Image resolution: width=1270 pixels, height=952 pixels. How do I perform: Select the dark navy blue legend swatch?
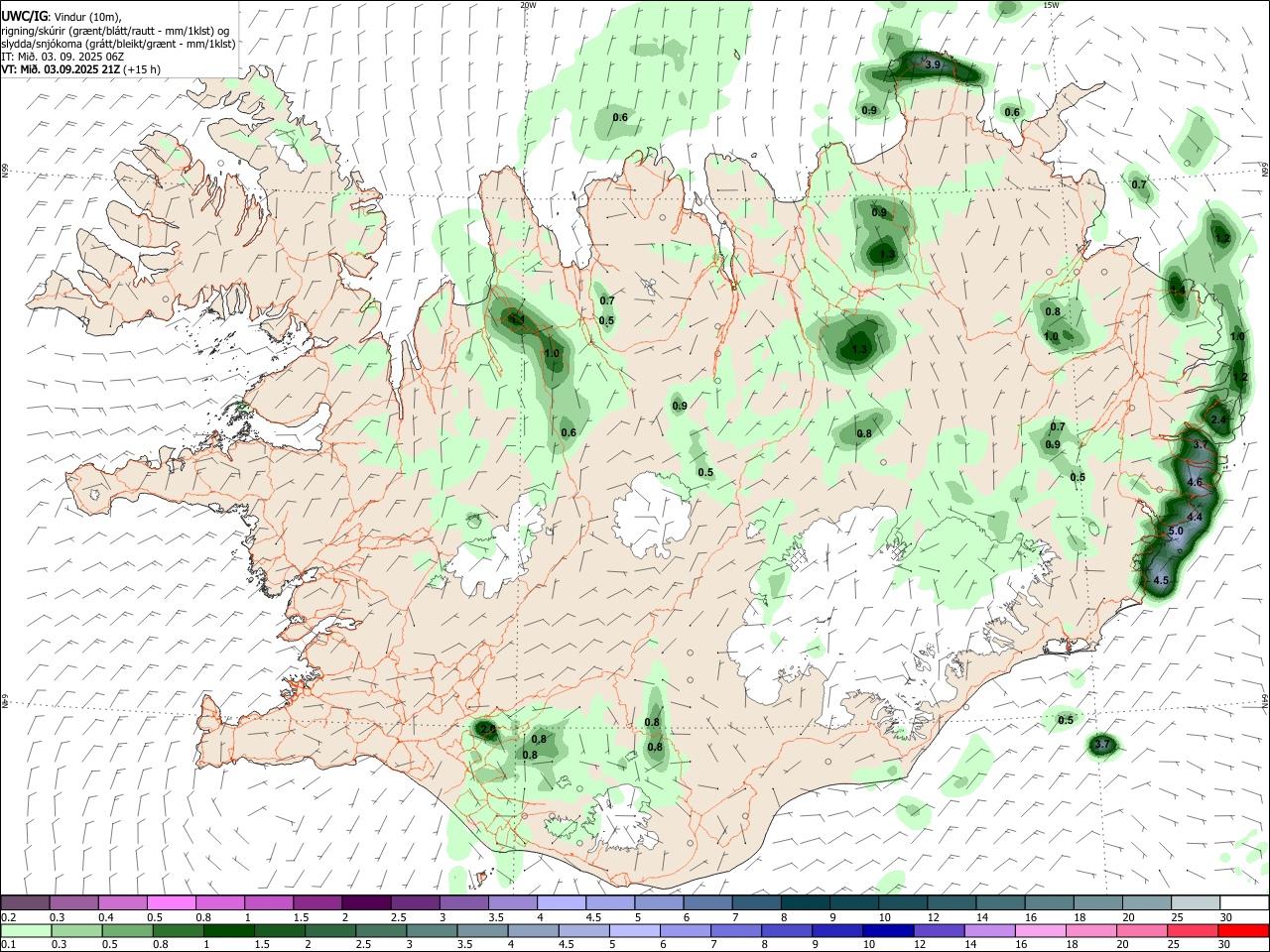point(888,930)
